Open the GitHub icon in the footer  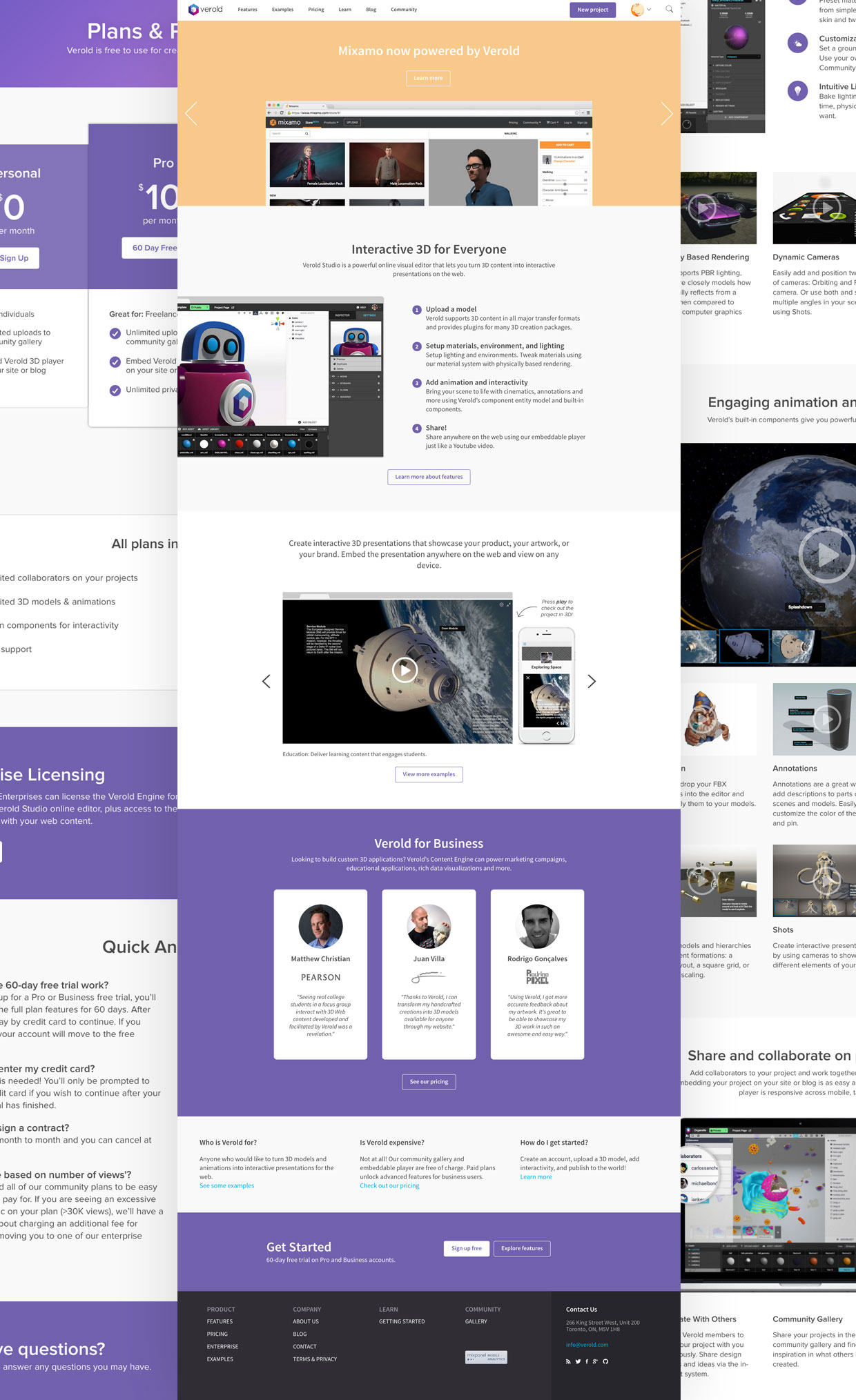click(x=605, y=1361)
